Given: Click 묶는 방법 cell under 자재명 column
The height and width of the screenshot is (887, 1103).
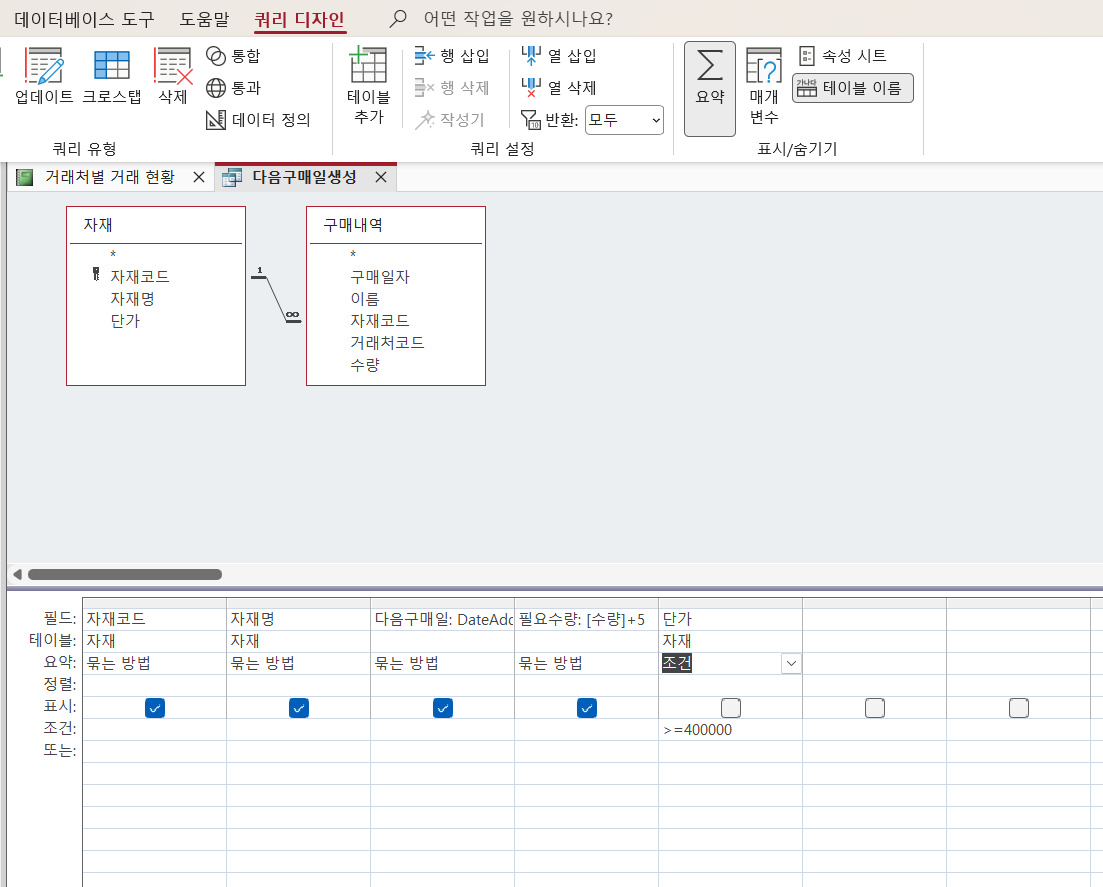Looking at the screenshot, I should [297, 663].
